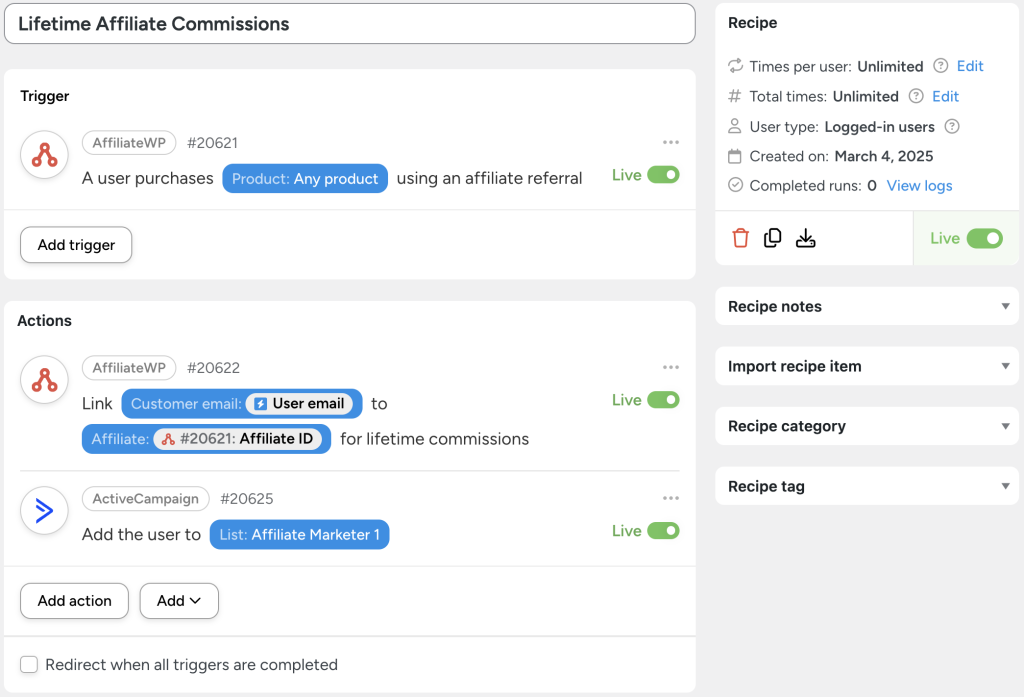The height and width of the screenshot is (697, 1024).
Task: Click the AffiliateWP icon on the Link action
Action: tap(44, 379)
